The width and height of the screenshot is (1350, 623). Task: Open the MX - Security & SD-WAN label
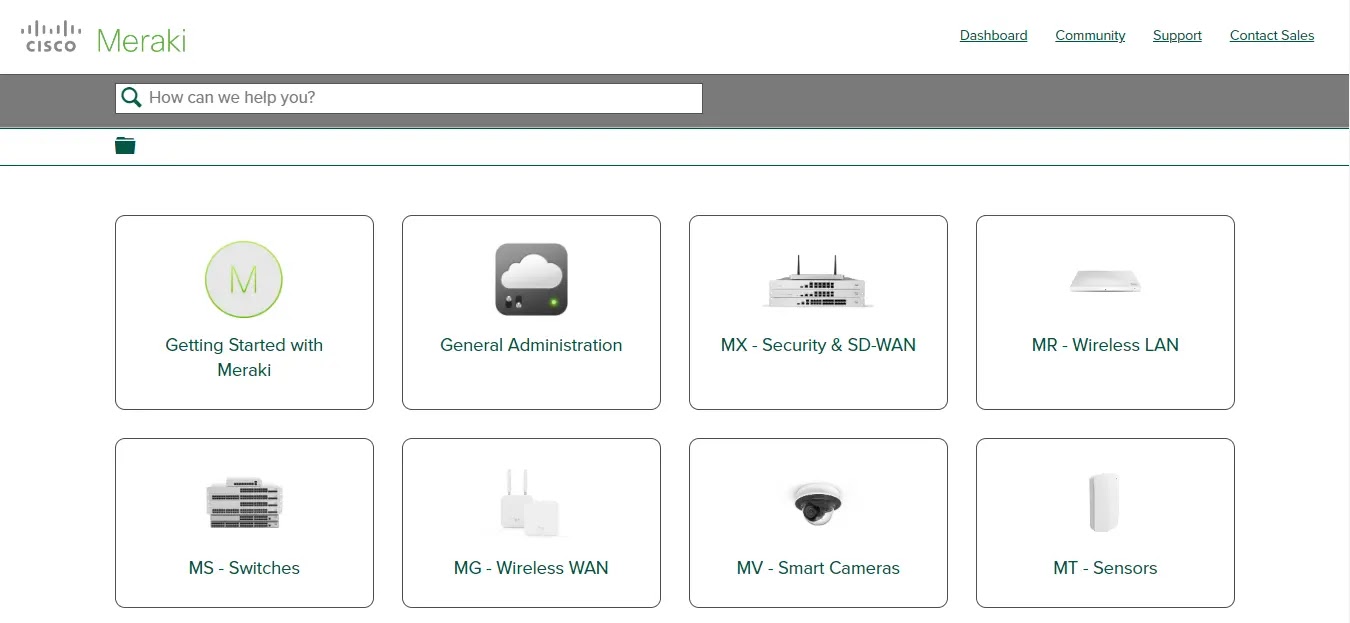click(x=818, y=345)
